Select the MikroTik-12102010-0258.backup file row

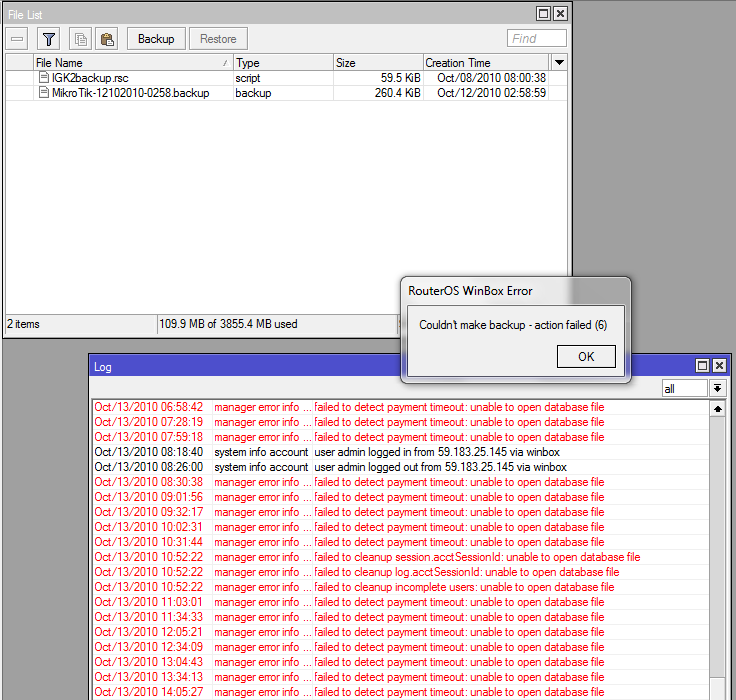point(286,93)
